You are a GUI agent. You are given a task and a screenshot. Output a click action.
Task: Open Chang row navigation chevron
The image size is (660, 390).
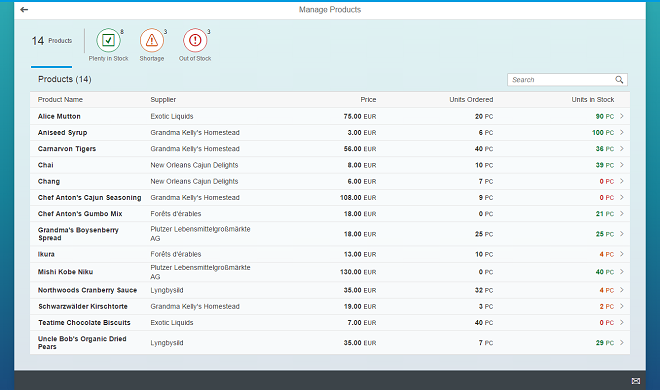click(621, 181)
